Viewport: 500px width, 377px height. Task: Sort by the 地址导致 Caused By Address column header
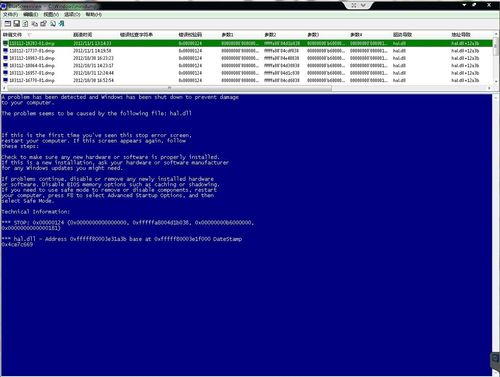471,35
